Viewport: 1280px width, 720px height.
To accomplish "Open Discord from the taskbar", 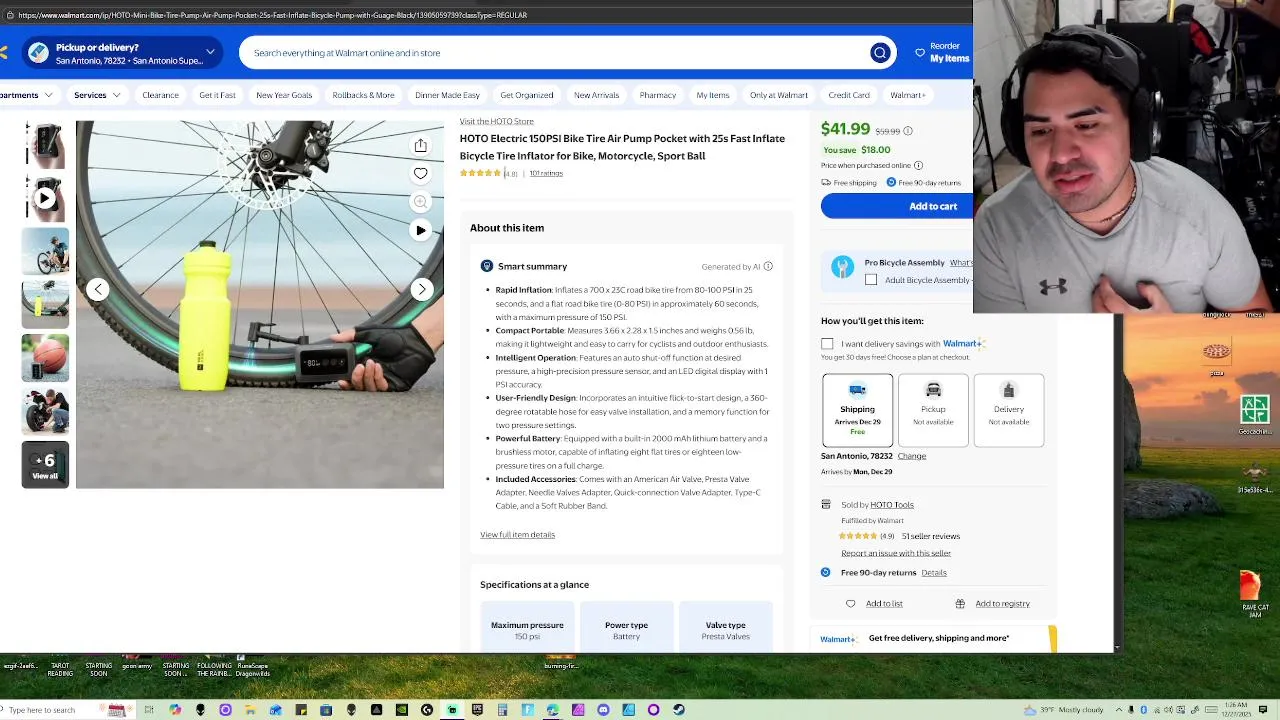I will (x=603, y=710).
